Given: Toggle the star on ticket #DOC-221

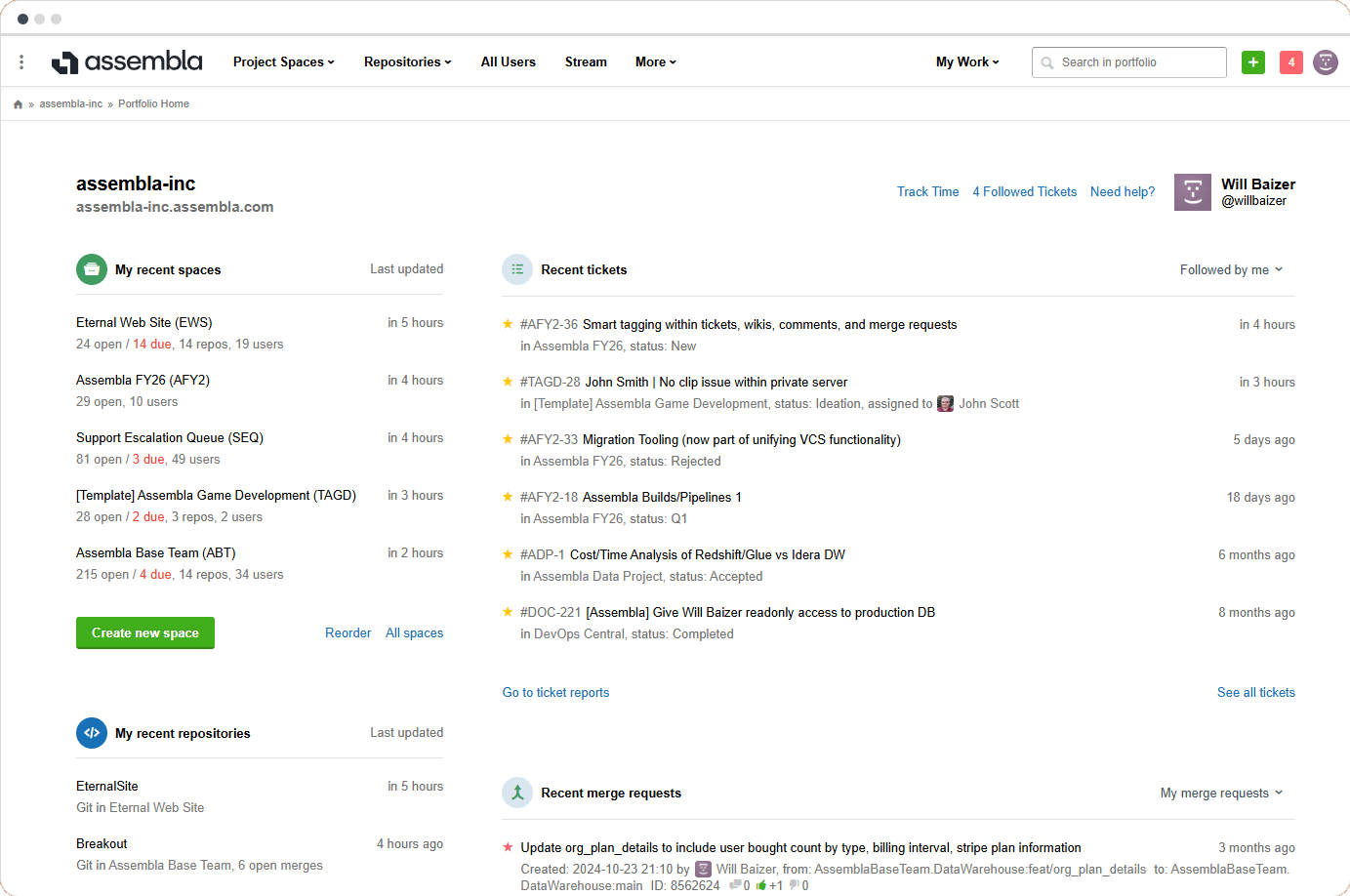Looking at the screenshot, I should coord(508,612).
